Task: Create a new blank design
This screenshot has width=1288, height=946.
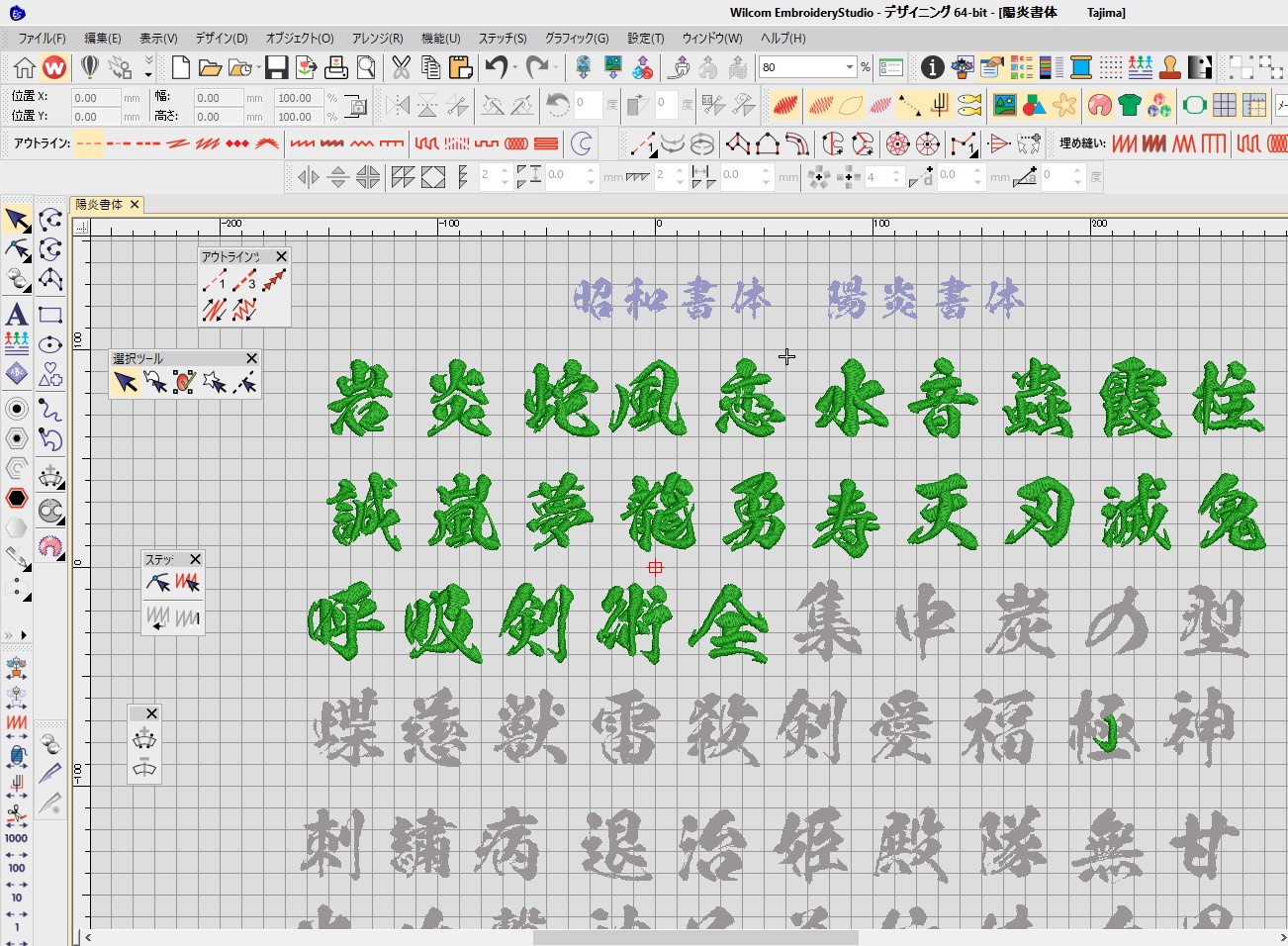Action: pyautogui.click(x=180, y=67)
